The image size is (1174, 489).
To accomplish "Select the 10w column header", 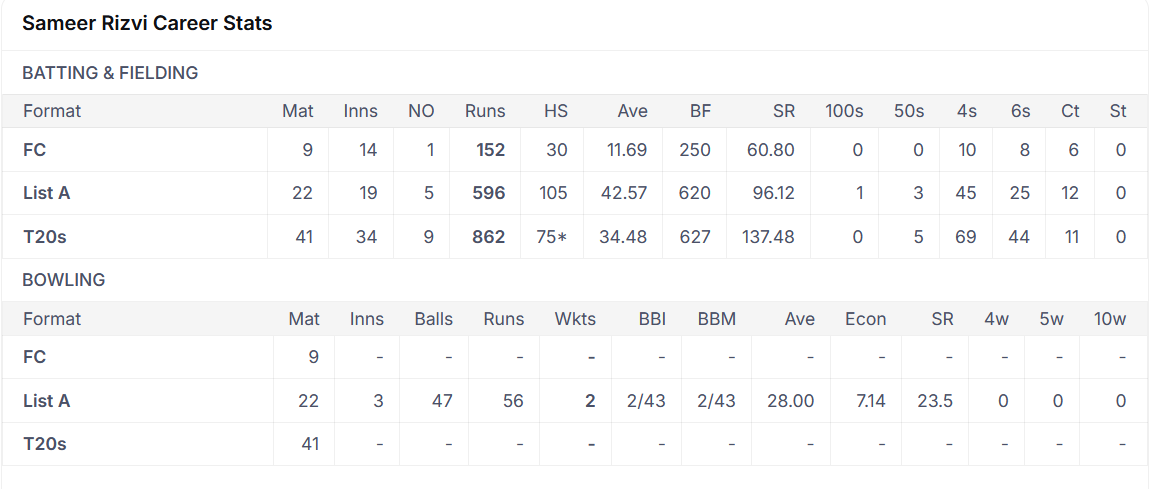I will pyautogui.click(x=1109, y=319).
